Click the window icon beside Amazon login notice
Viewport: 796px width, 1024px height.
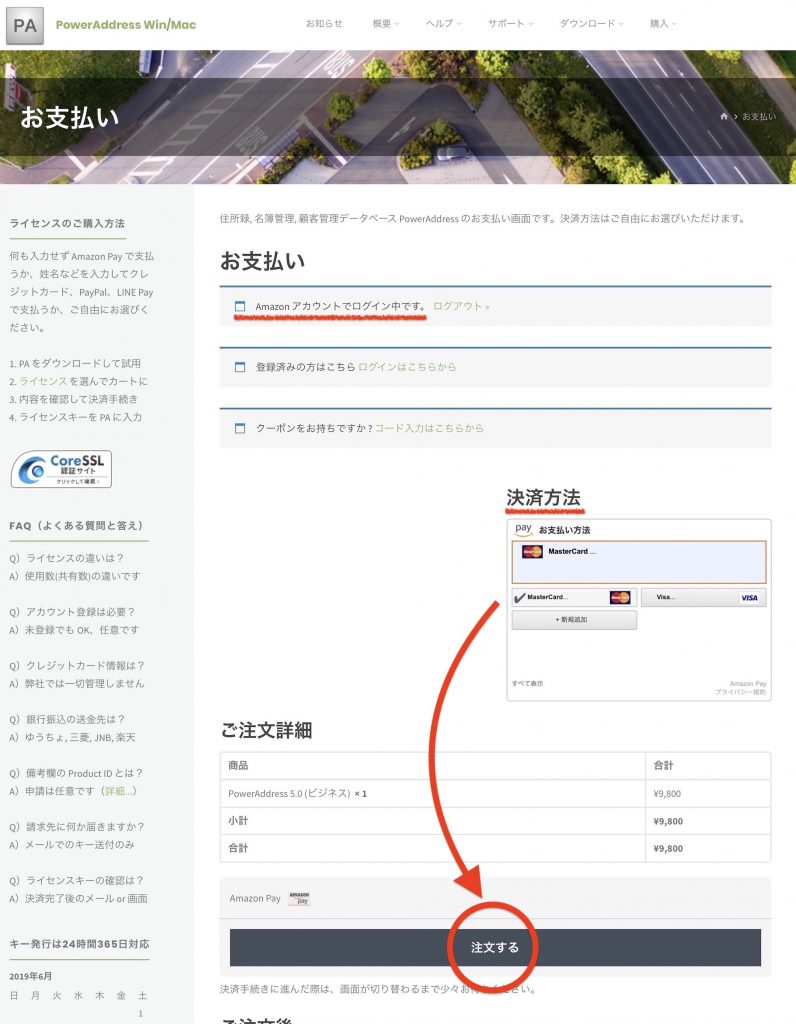point(240,306)
